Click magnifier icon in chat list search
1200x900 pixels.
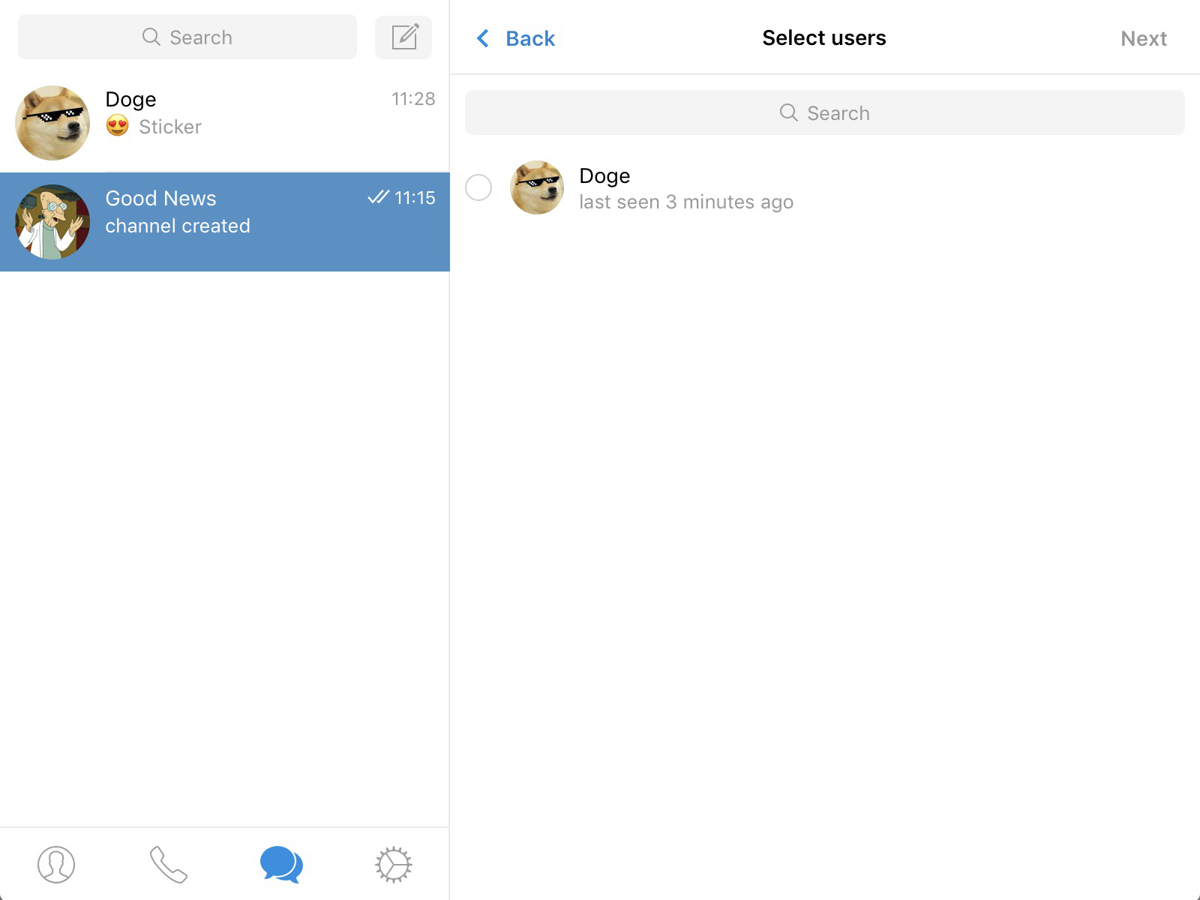point(151,37)
